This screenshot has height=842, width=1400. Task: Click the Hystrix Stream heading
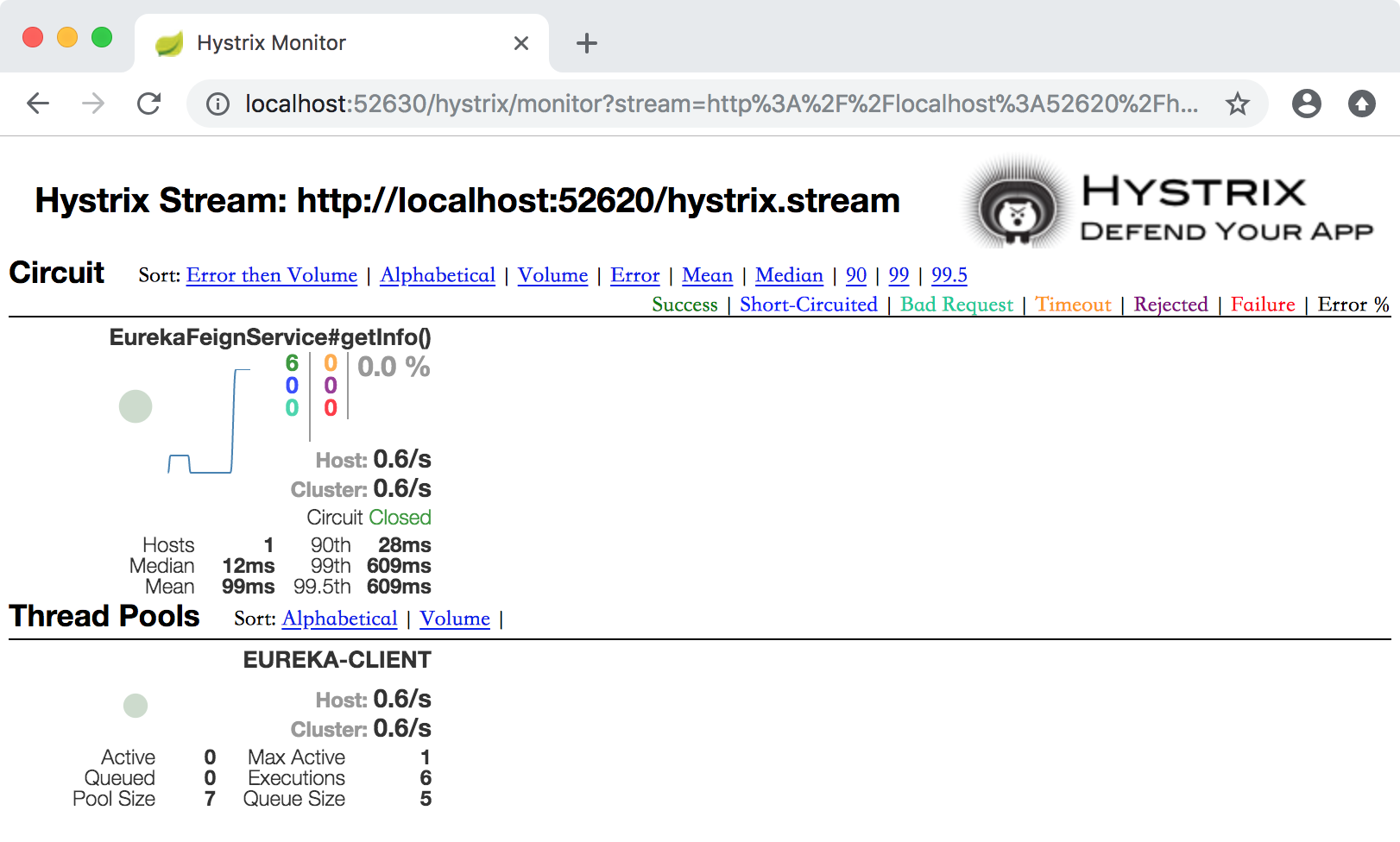(467, 201)
